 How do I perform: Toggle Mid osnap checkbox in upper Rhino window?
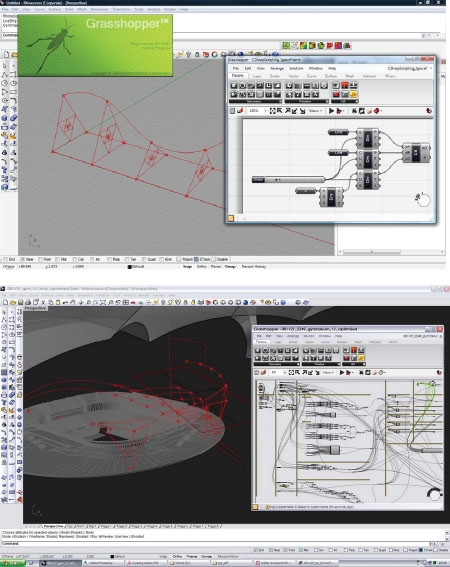click(58, 259)
